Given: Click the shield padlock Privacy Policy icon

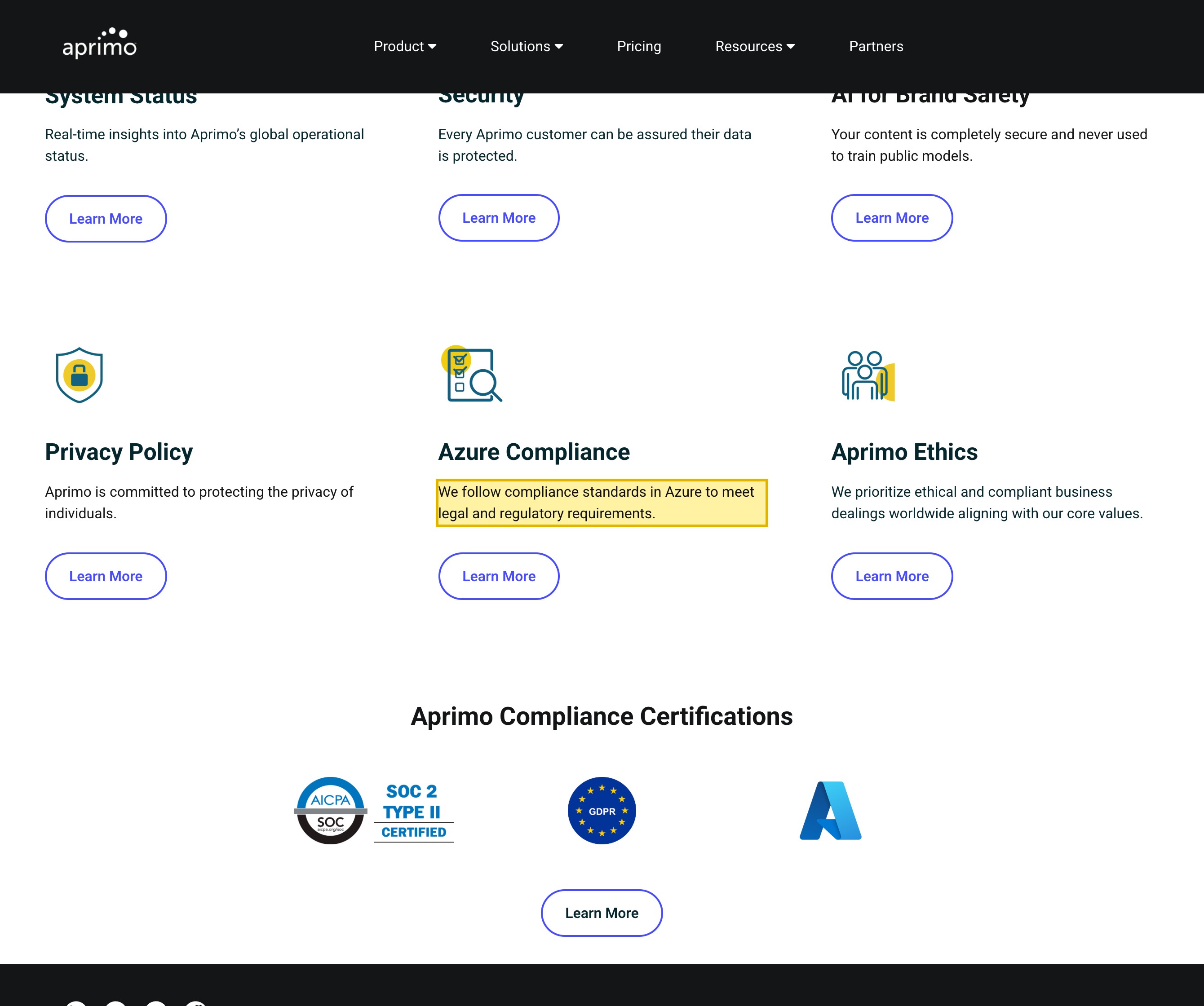Looking at the screenshot, I should pyautogui.click(x=79, y=375).
